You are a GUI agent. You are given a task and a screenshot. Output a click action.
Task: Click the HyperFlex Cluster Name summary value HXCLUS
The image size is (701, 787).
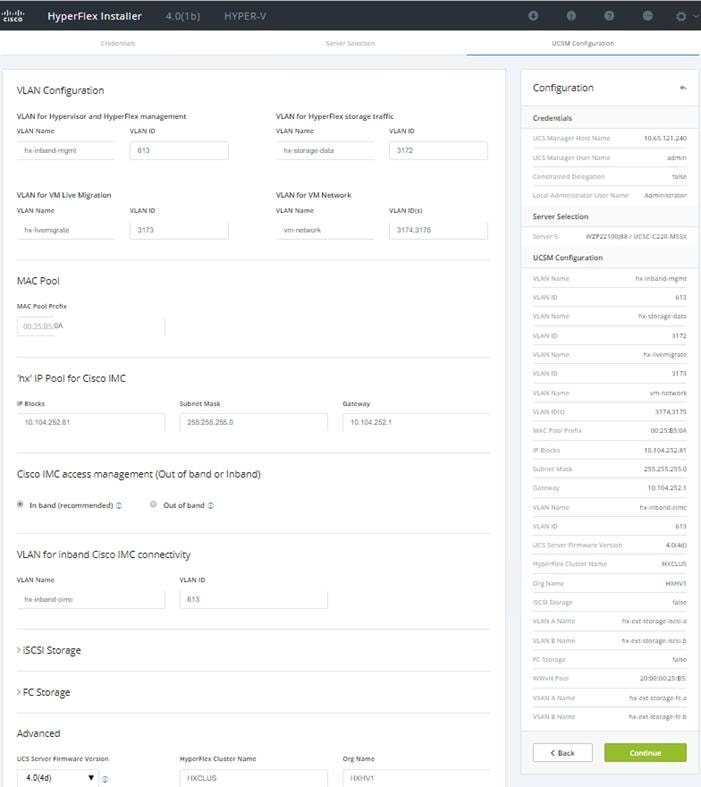pos(674,564)
